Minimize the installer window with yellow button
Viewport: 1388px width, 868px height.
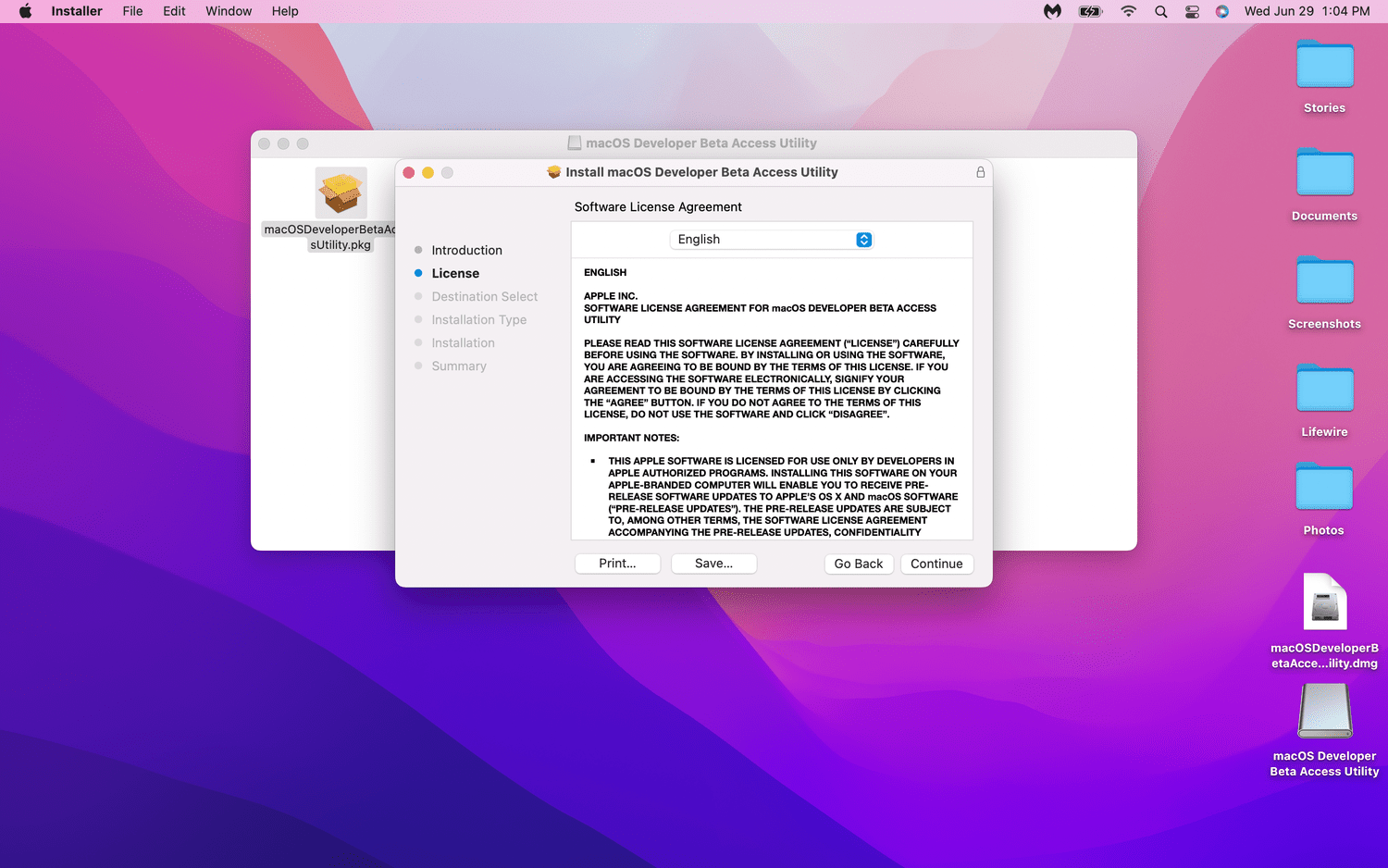click(x=428, y=173)
